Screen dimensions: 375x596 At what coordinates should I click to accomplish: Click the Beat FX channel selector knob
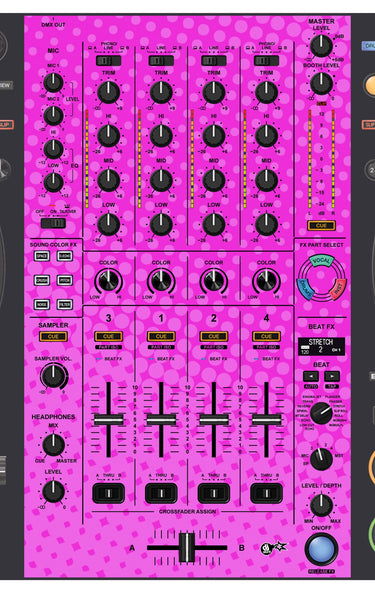pyautogui.click(x=321, y=459)
